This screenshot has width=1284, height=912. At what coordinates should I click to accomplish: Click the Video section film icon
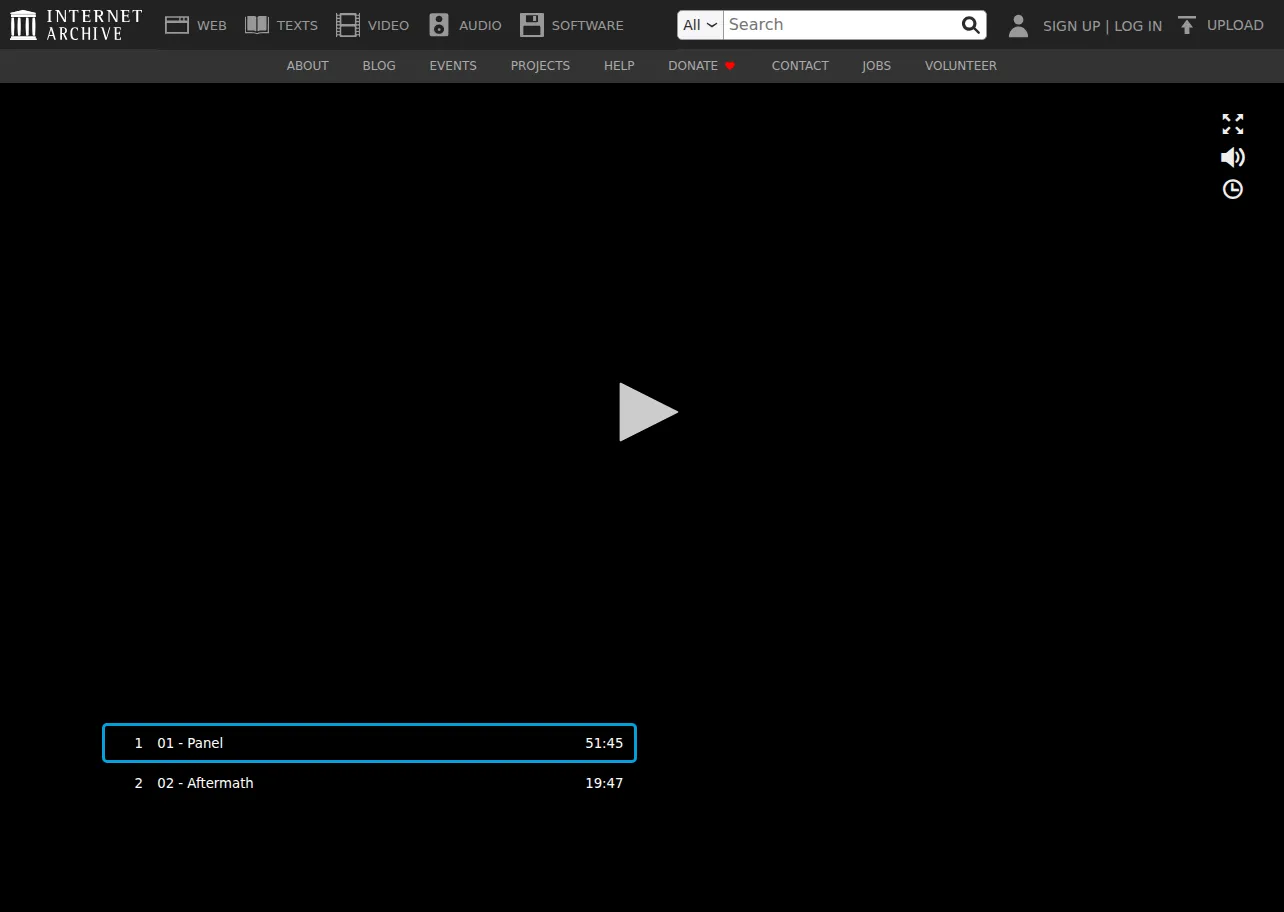click(x=348, y=25)
